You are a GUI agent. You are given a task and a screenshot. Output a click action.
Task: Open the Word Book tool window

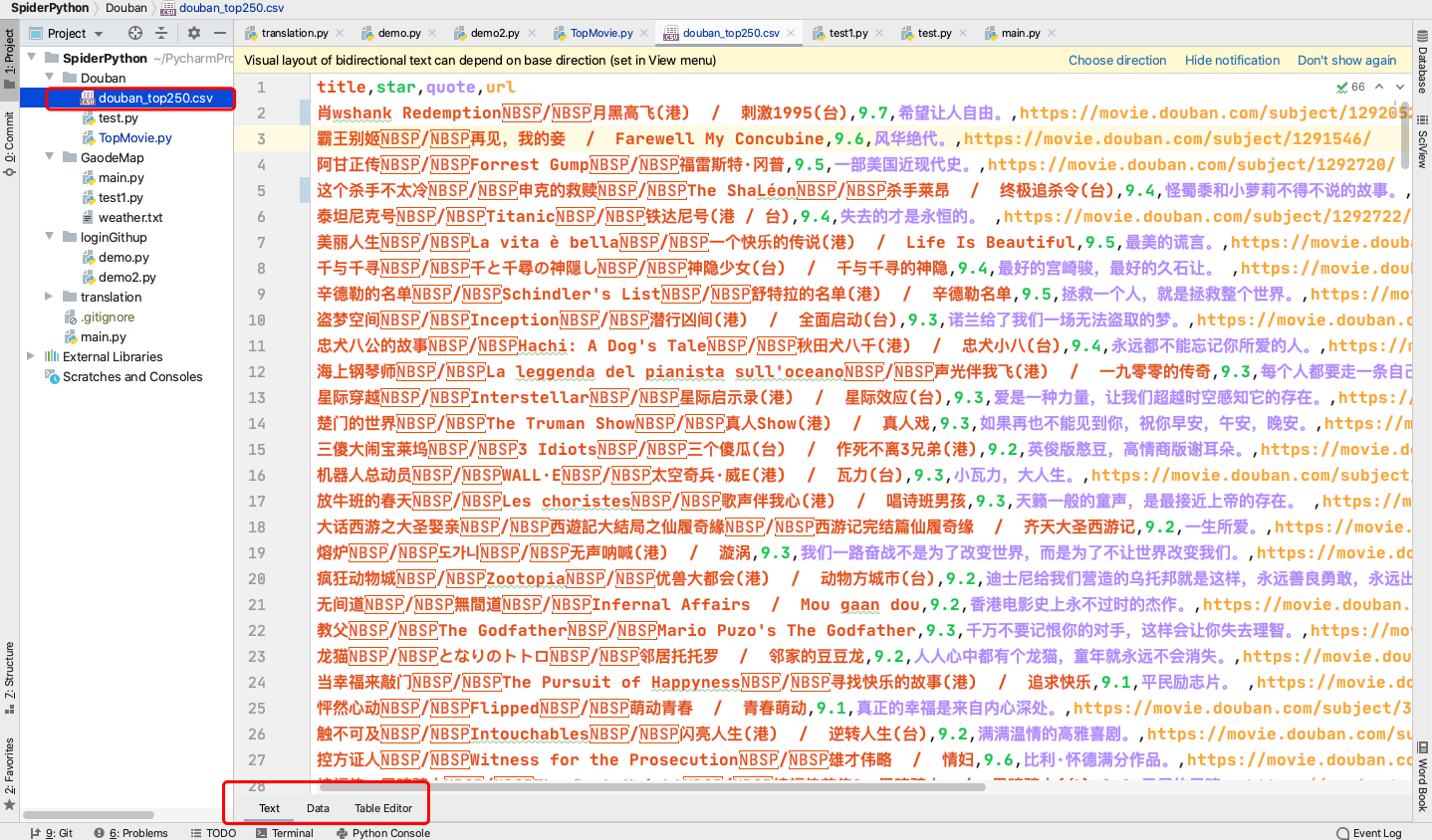pos(1422,776)
